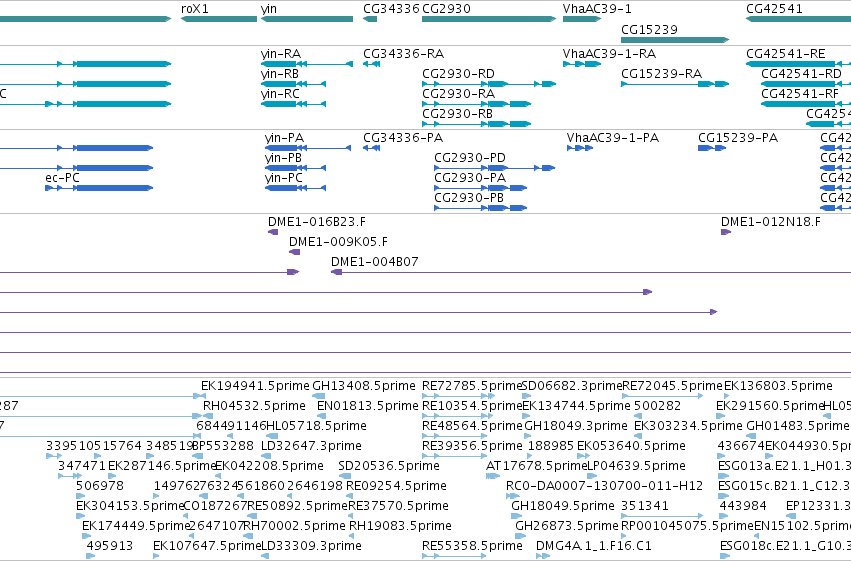This screenshot has width=851, height=561.
Task: Select EST EK053640.5prime
Action: (583, 457)
